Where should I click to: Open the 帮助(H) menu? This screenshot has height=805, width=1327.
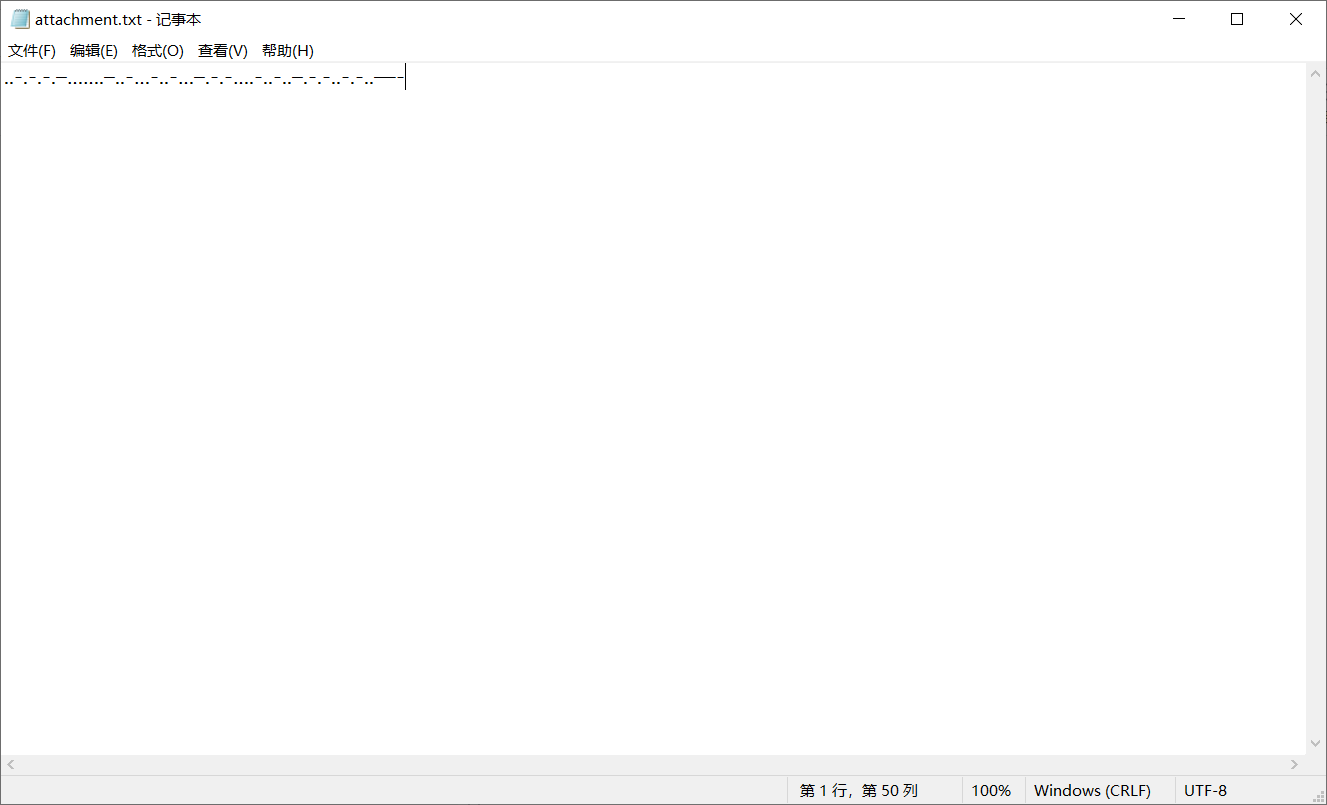288,51
